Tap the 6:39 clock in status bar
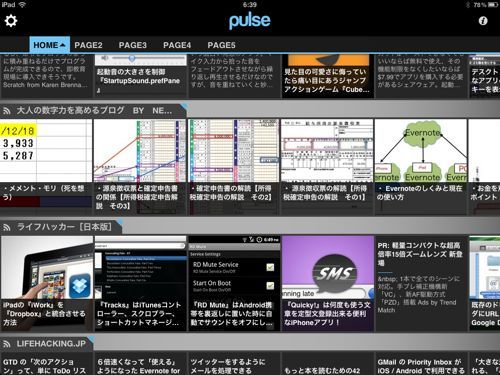The width and height of the screenshot is (500, 375). coord(250,5)
